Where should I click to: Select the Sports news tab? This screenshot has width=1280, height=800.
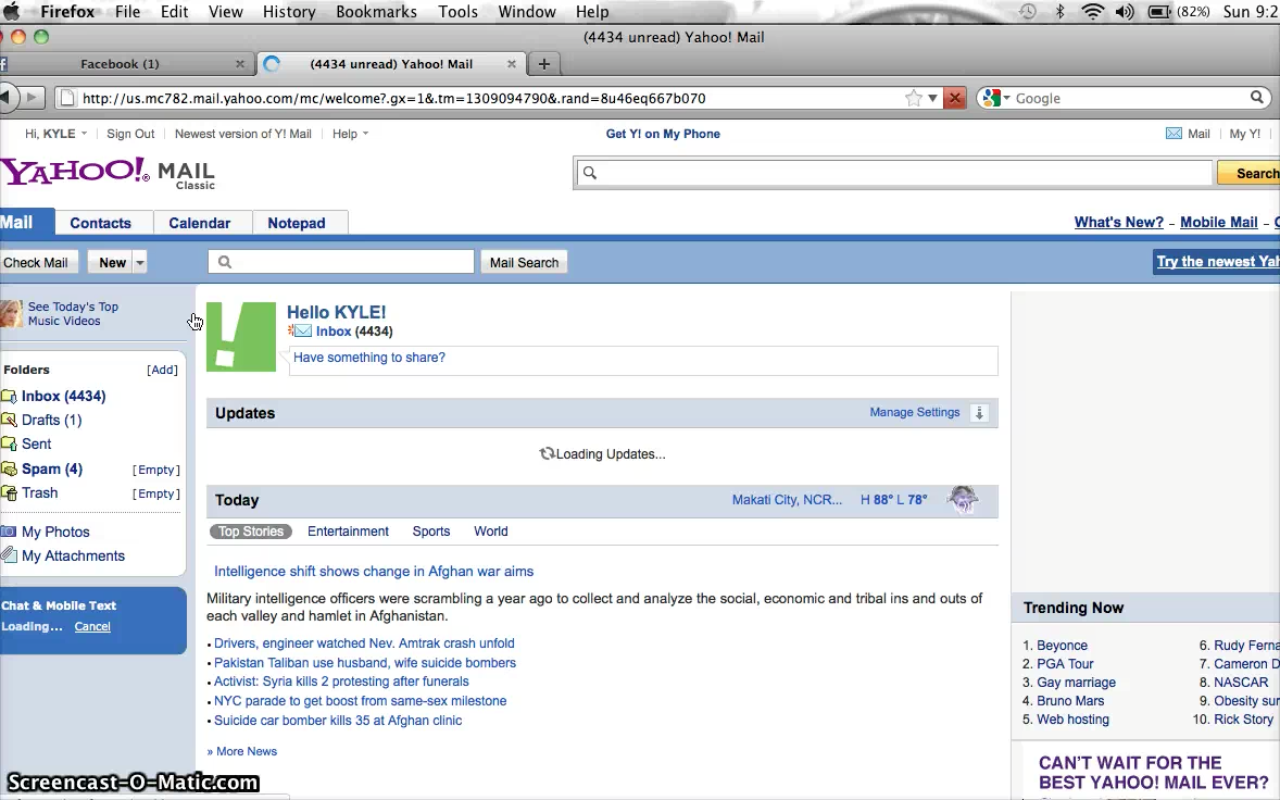(x=431, y=531)
